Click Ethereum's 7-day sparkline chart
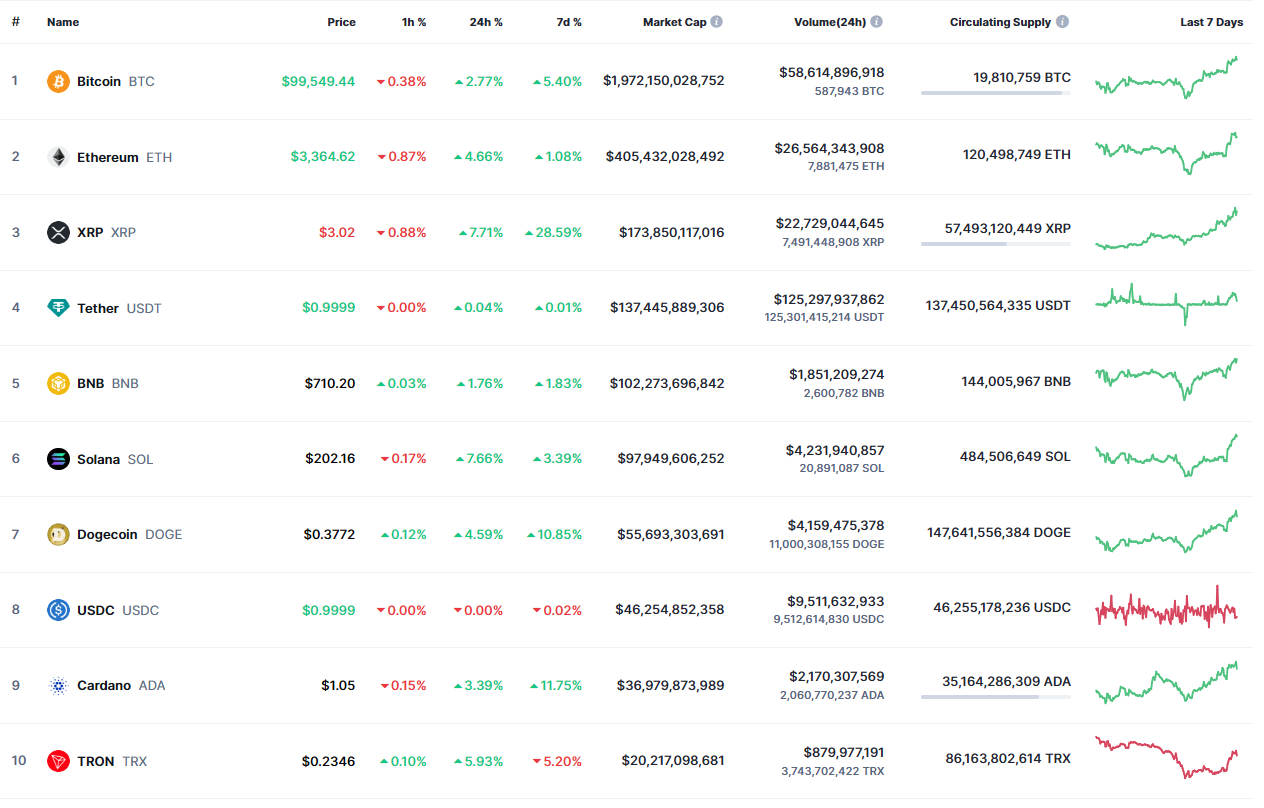Image resolution: width=1264 pixels, height=808 pixels. point(1166,153)
